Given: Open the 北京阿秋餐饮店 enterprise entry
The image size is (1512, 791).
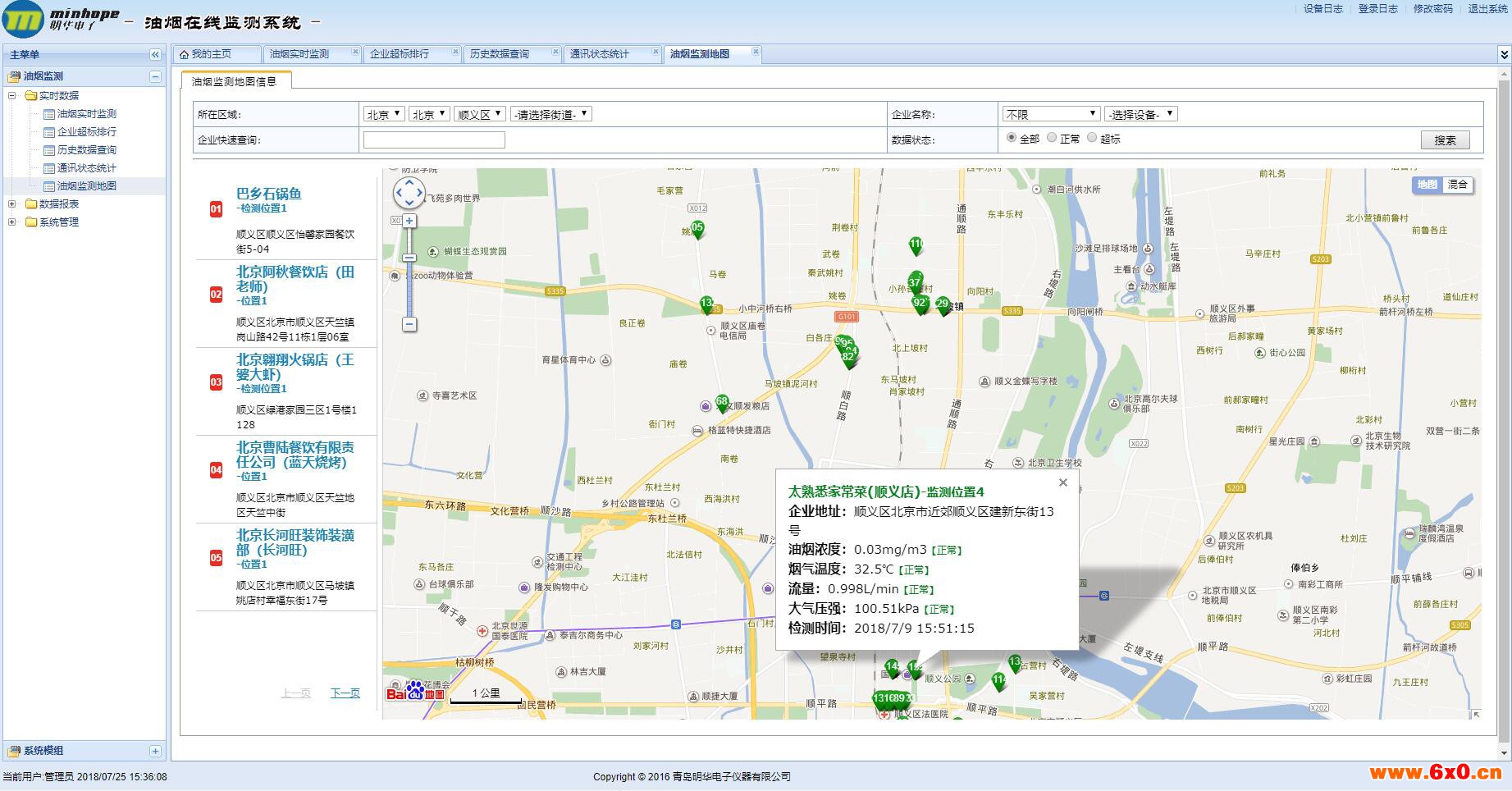Looking at the screenshot, I should point(295,279).
